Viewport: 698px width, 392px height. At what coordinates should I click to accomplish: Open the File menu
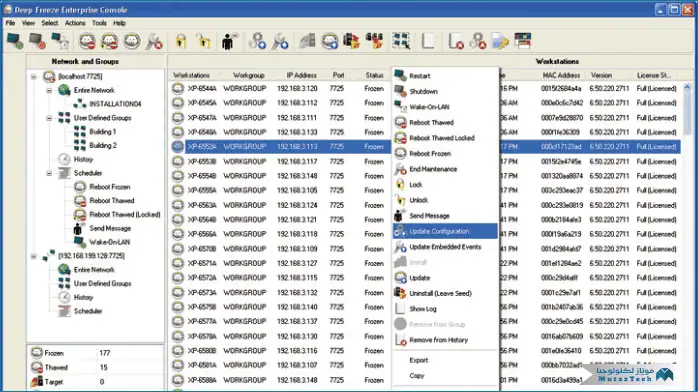pos(10,23)
